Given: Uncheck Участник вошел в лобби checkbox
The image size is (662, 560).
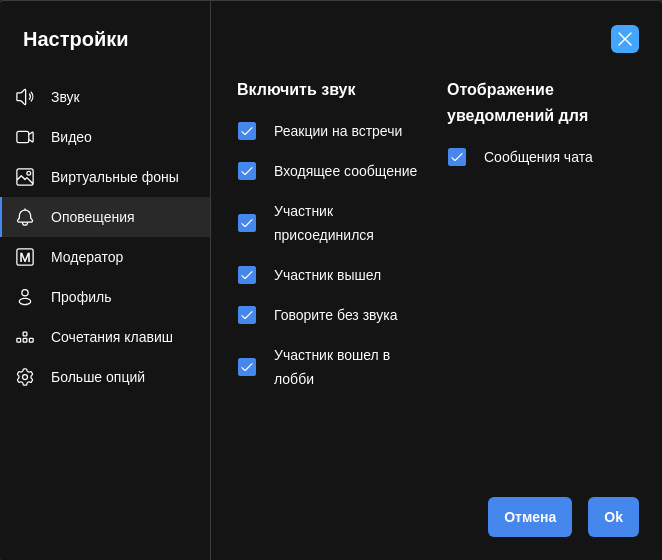Looking at the screenshot, I should (247, 367).
